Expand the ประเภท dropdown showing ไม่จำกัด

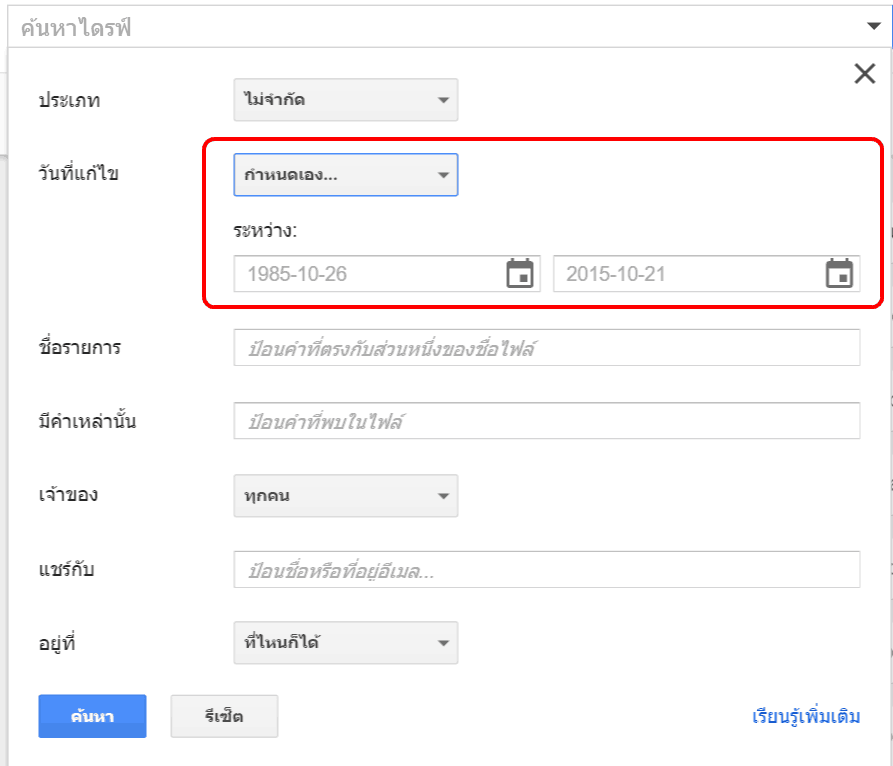[345, 100]
